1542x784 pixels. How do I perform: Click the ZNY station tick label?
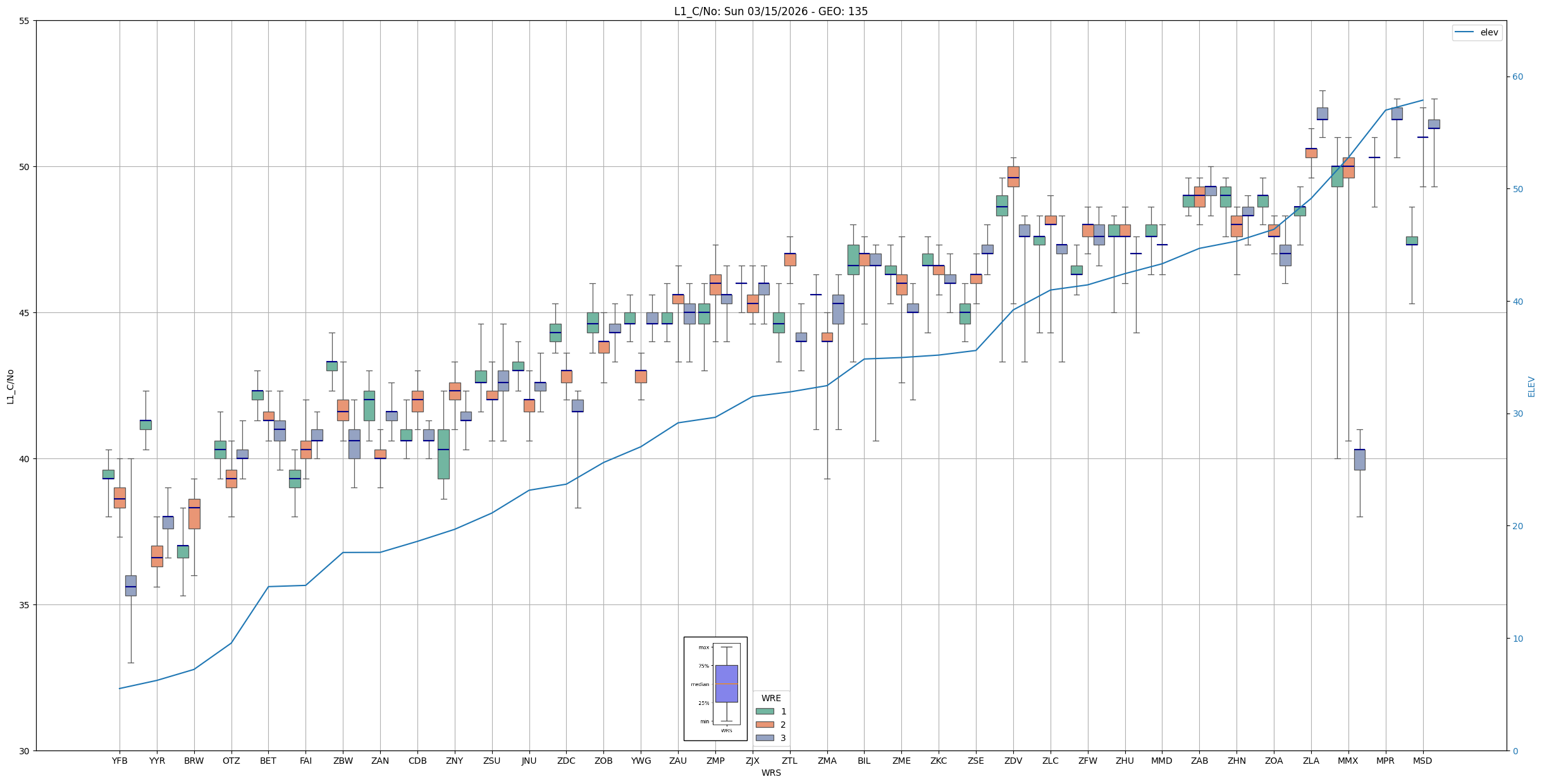454,761
